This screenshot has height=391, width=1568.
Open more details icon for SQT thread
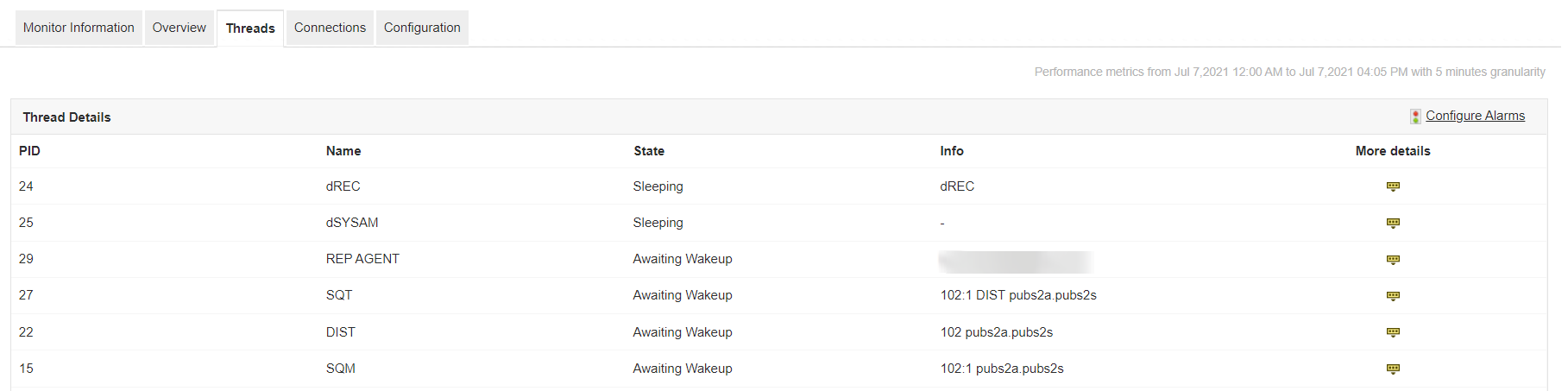point(1392,295)
